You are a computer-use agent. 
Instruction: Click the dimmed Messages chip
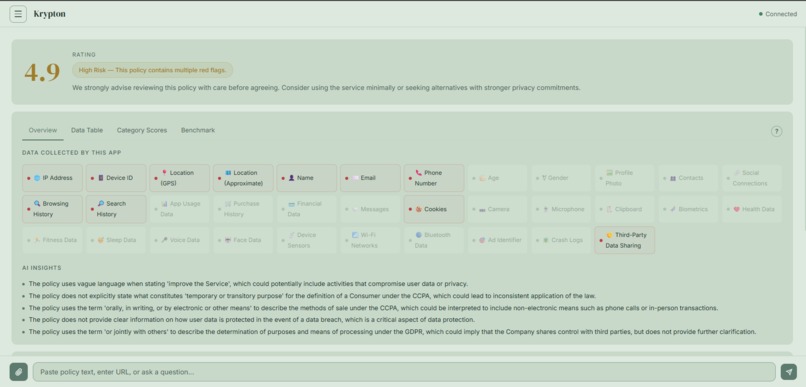tap(370, 209)
